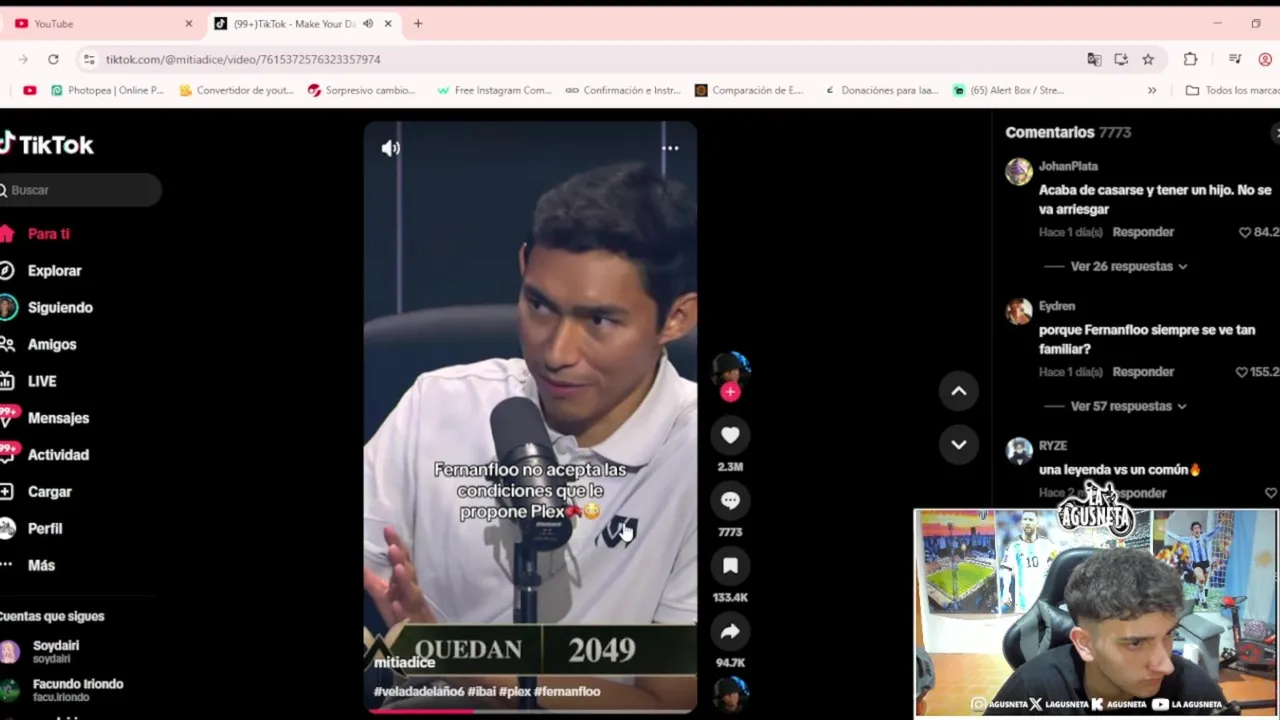Click the address bar URL
Image resolution: width=1280 pixels, height=720 pixels.
(x=243, y=59)
